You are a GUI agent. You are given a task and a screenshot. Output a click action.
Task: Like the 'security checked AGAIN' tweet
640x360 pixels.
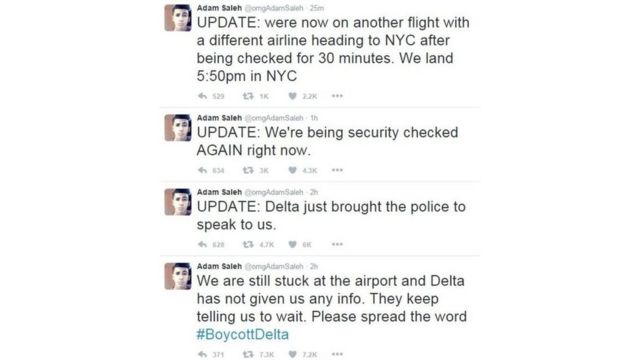292,170
